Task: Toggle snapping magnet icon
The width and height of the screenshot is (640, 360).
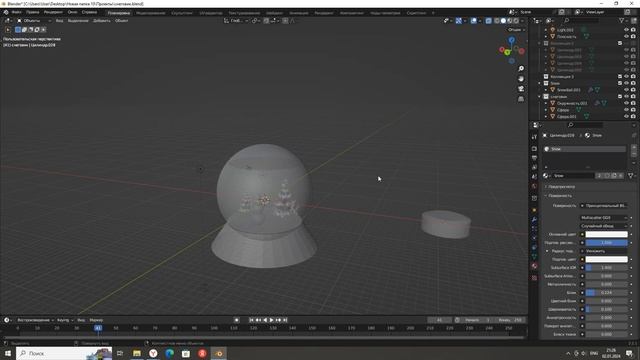Action: pyautogui.click(x=266, y=20)
